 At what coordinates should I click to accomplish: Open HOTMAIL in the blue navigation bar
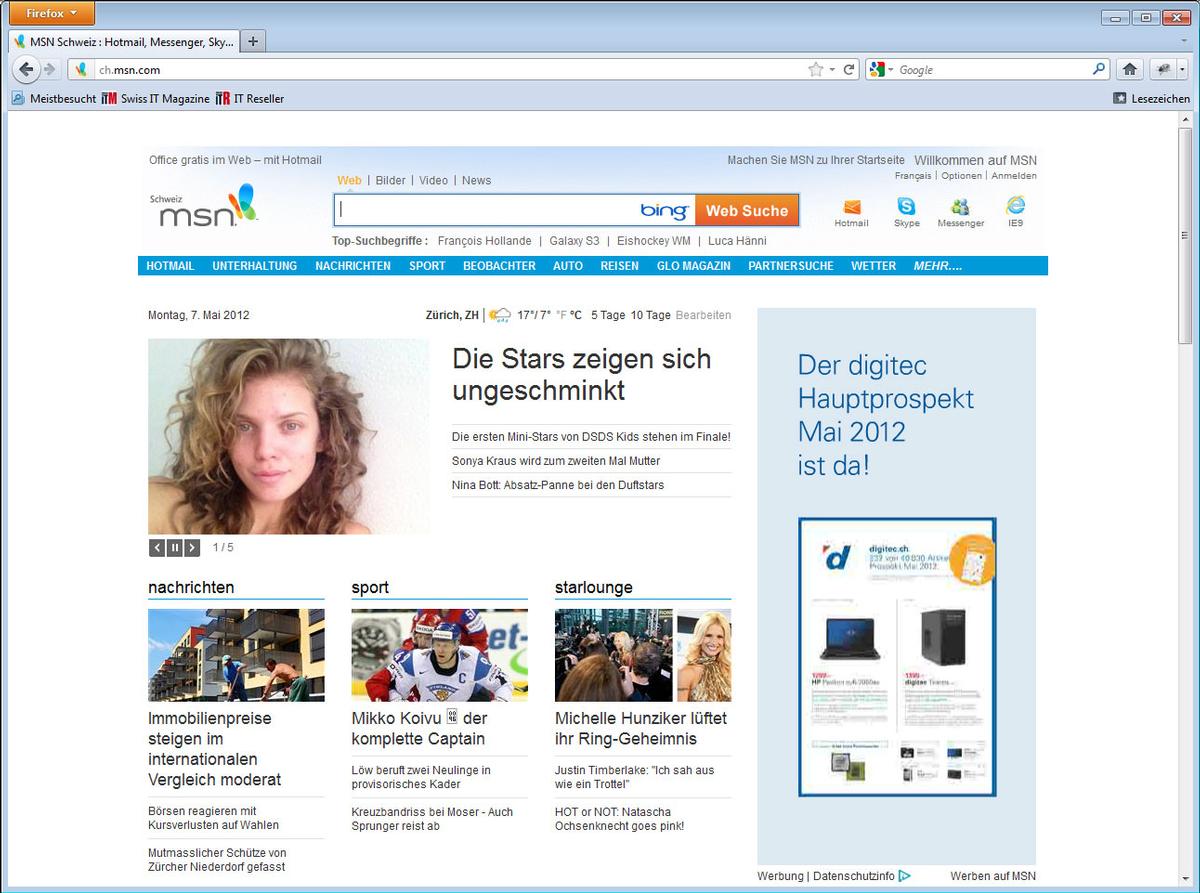pyautogui.click(x=170, y=266)
